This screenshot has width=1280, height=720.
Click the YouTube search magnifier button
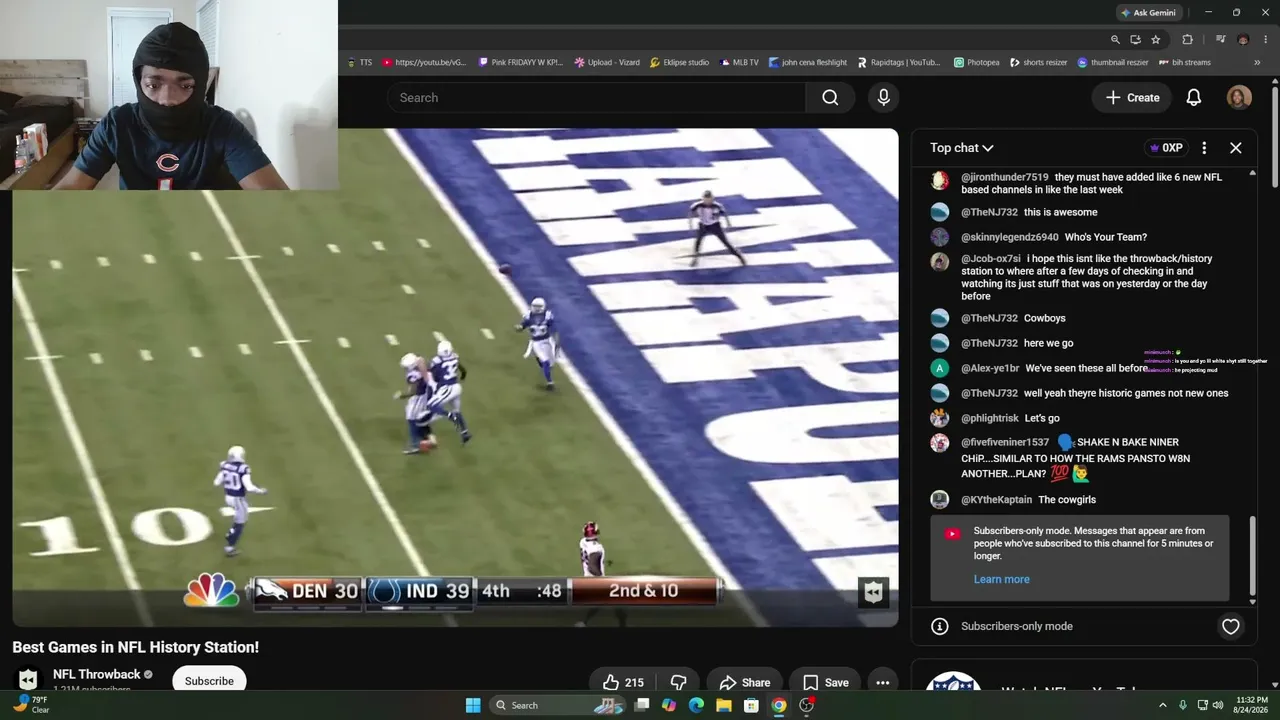830,97
